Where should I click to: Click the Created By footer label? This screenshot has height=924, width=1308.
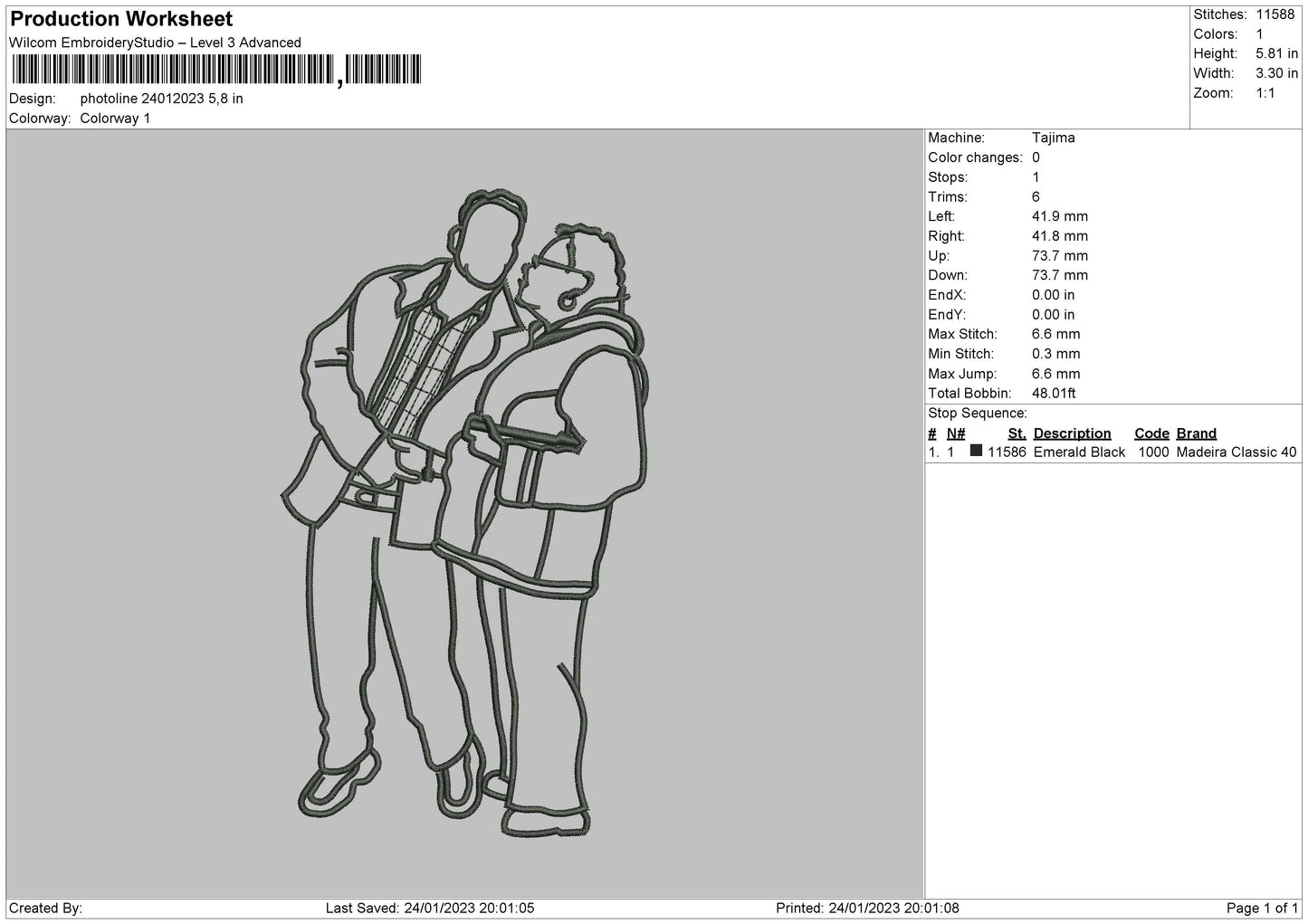pos(46,908)
